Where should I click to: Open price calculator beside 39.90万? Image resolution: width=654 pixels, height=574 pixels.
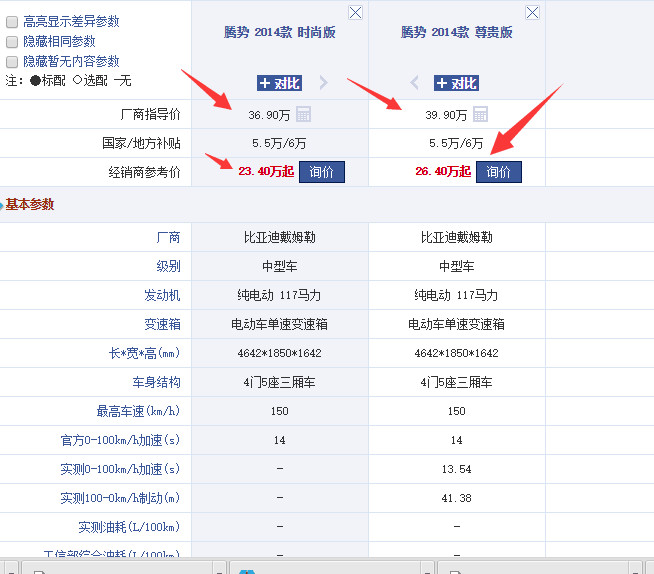[480, 114]
